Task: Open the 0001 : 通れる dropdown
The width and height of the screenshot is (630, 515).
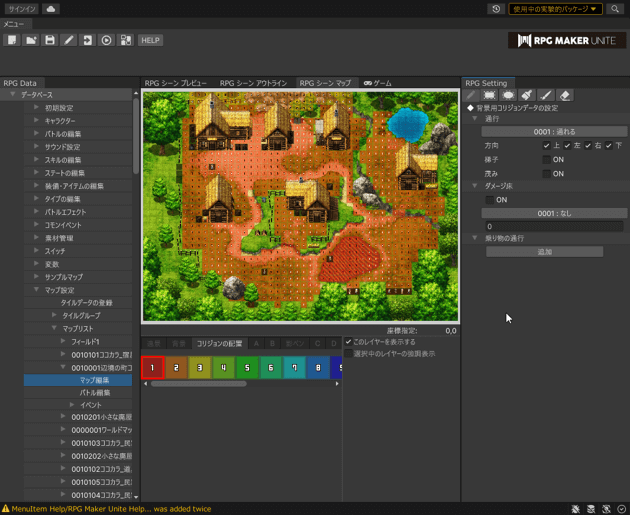Action: [x=554, y=131]
